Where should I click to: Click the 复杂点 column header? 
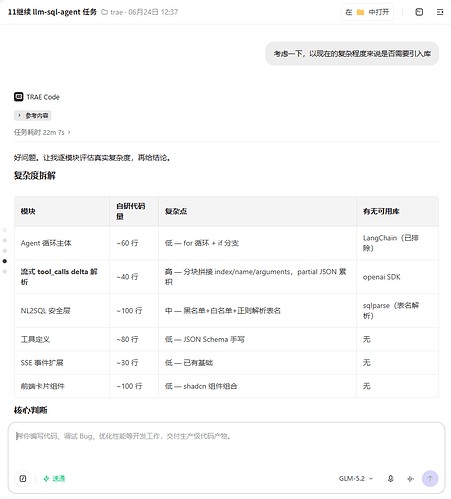pyautogui.click(x=257, y=211)
